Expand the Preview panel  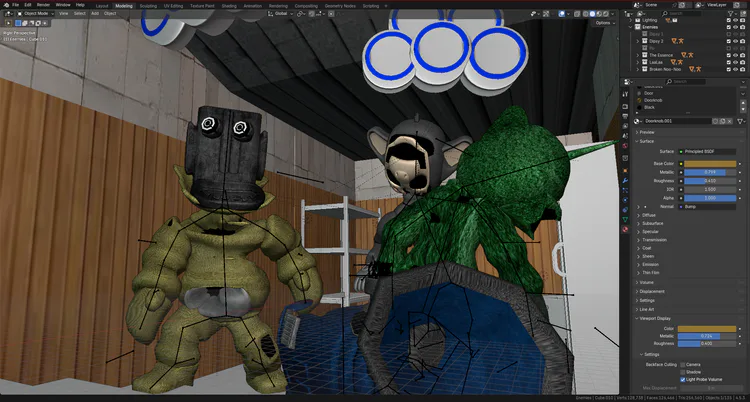(x=647, y=132)
